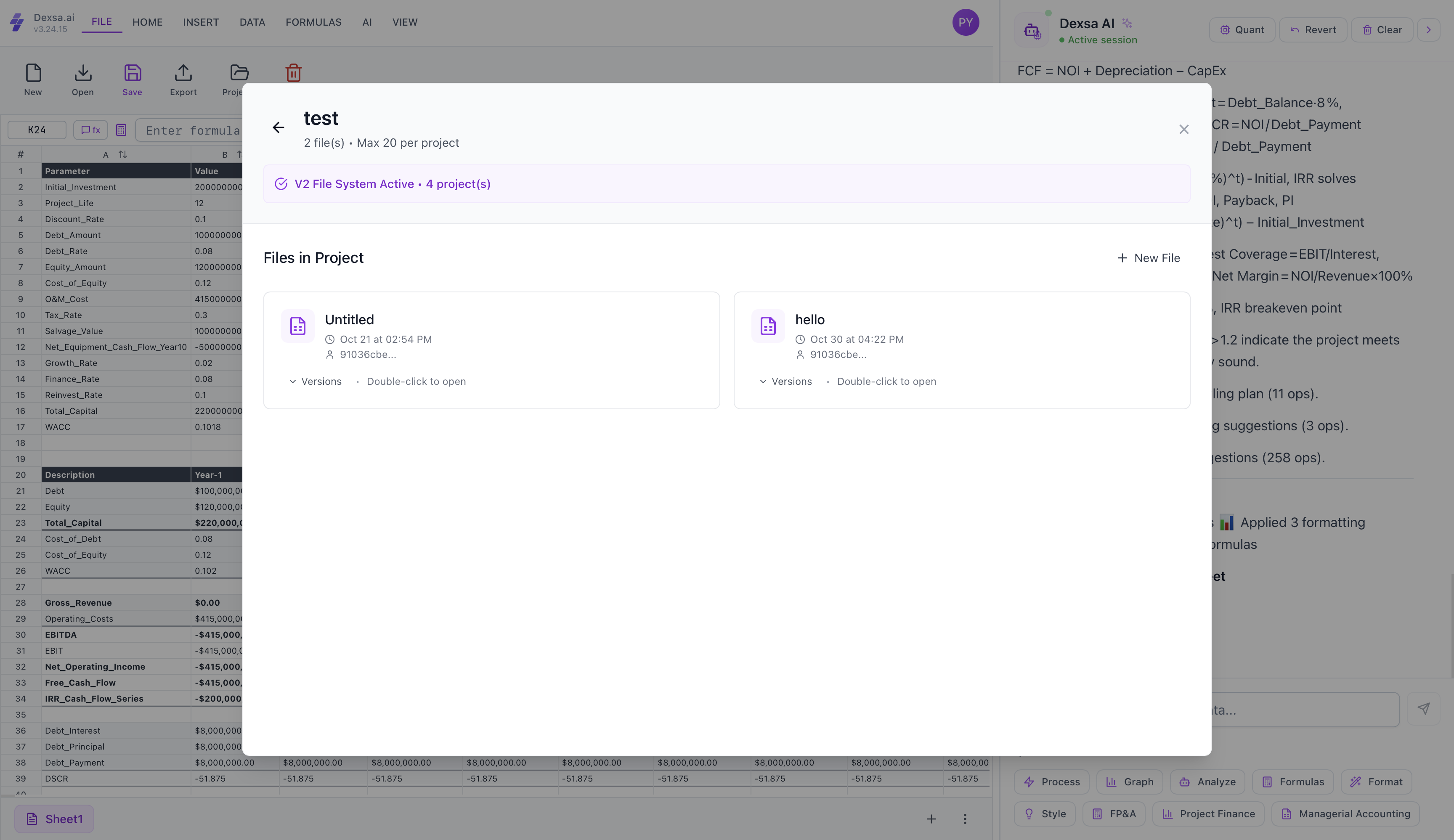1454x840 pixels.
Task: Click the PY user avatar
Action: click(x=965, y=22)
